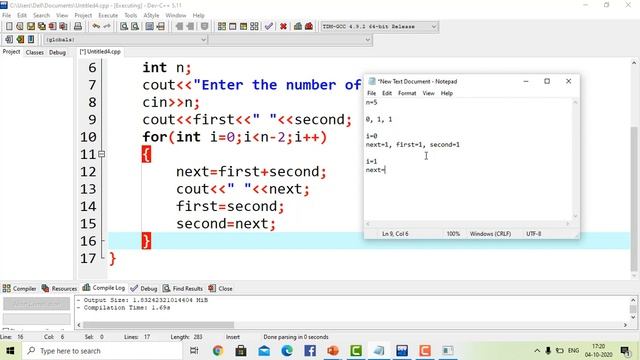
Task: Click the Debug checkmark toolbar icon
Action: (x=269, y=27)
